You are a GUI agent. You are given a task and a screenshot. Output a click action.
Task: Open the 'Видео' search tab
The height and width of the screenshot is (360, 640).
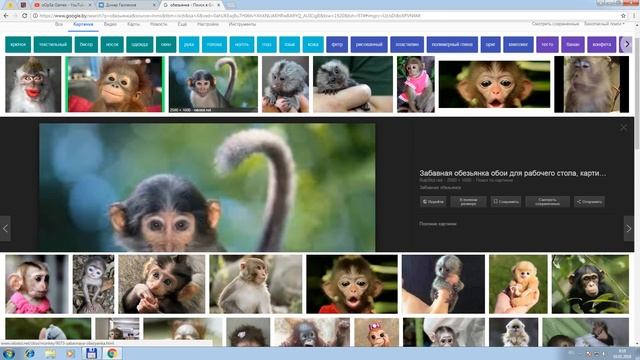(110, 24)
